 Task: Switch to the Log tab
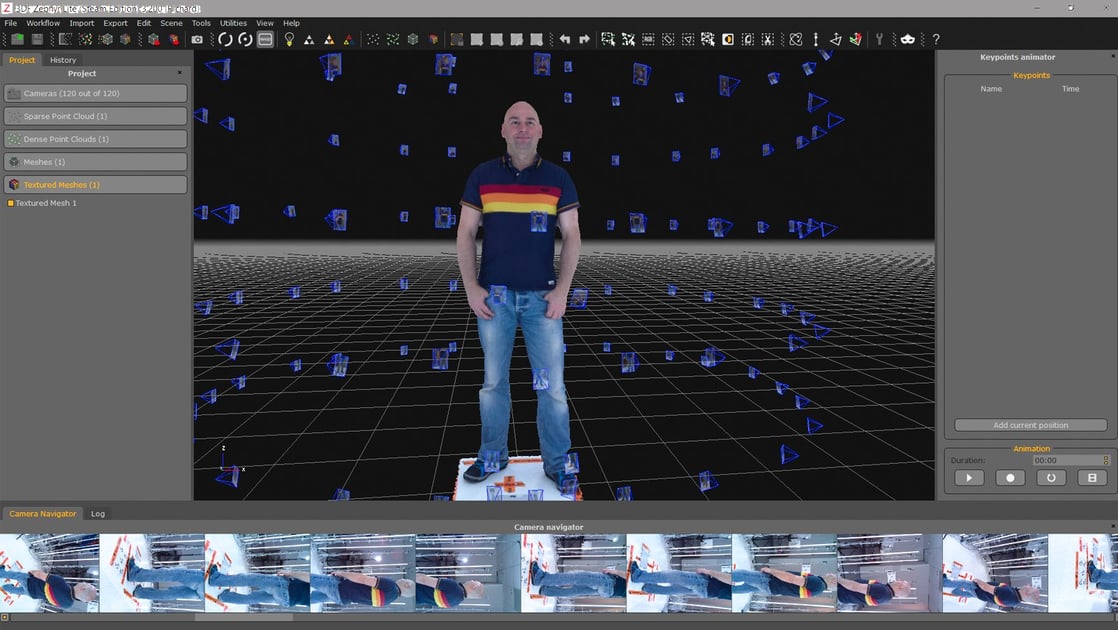[x=97, y=513]
